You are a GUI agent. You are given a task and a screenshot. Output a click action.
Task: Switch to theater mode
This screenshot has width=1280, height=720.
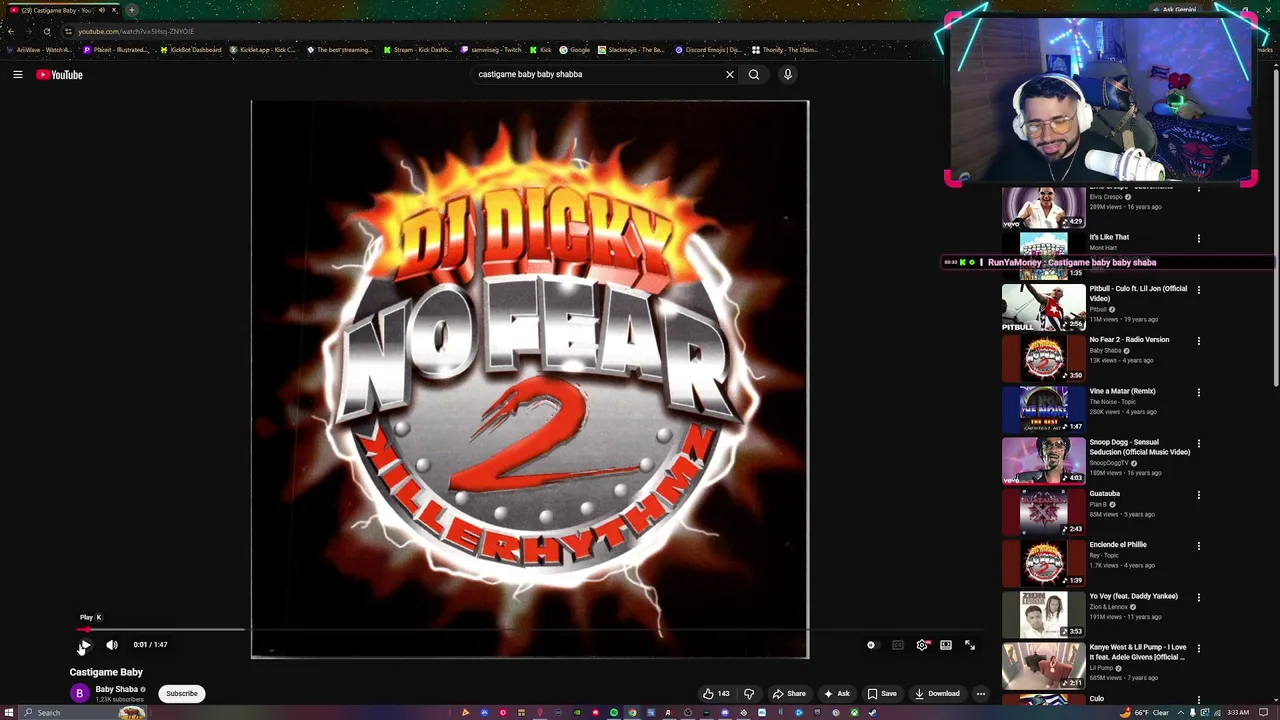pyautogui.click(x=946, y=645)
